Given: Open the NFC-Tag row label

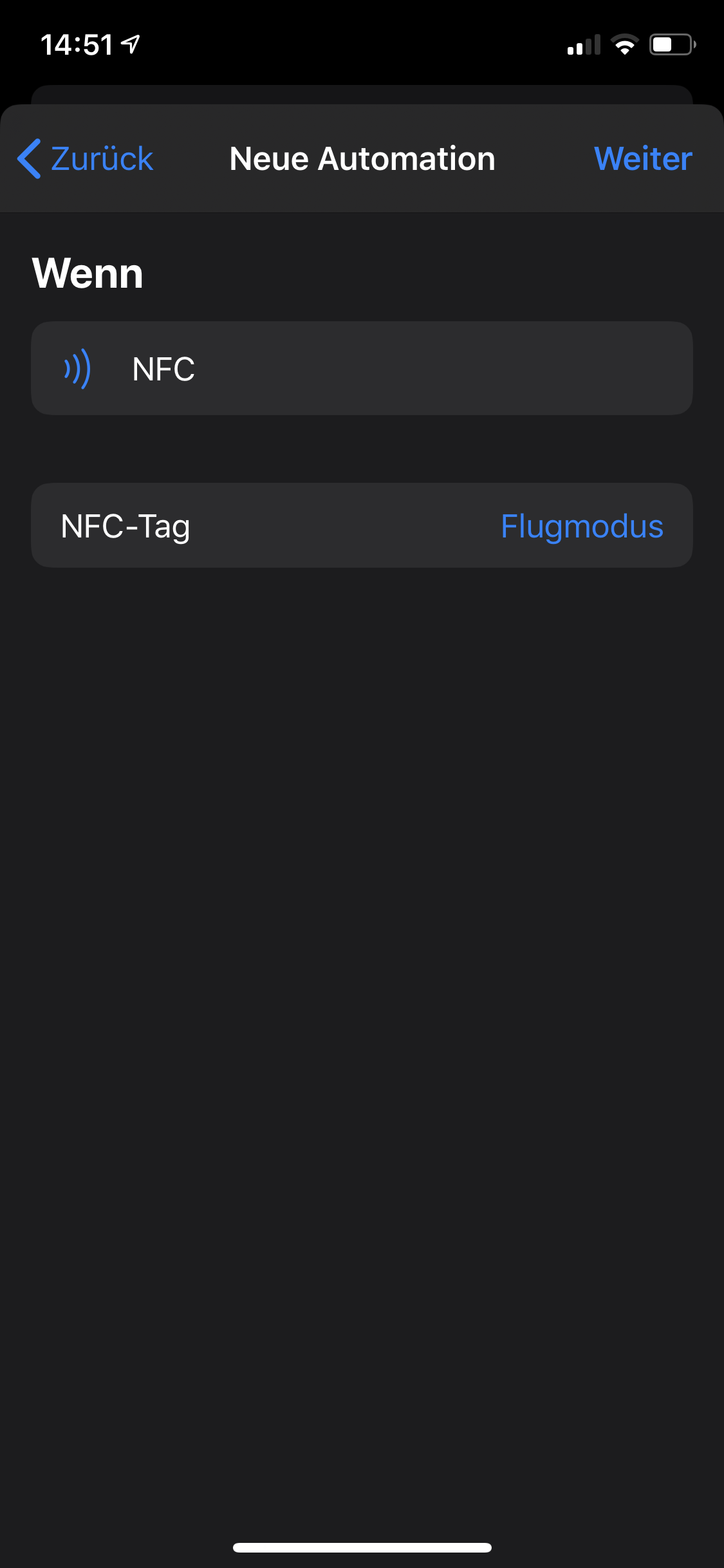Looking at the screenshot, I should click(125, 526).
